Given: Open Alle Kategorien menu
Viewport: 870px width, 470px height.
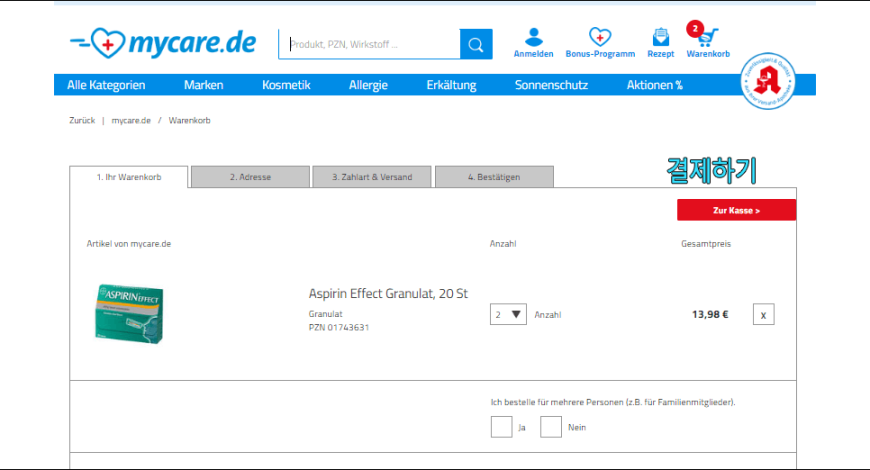Looking at the screenshot, I should click(106, 85).
